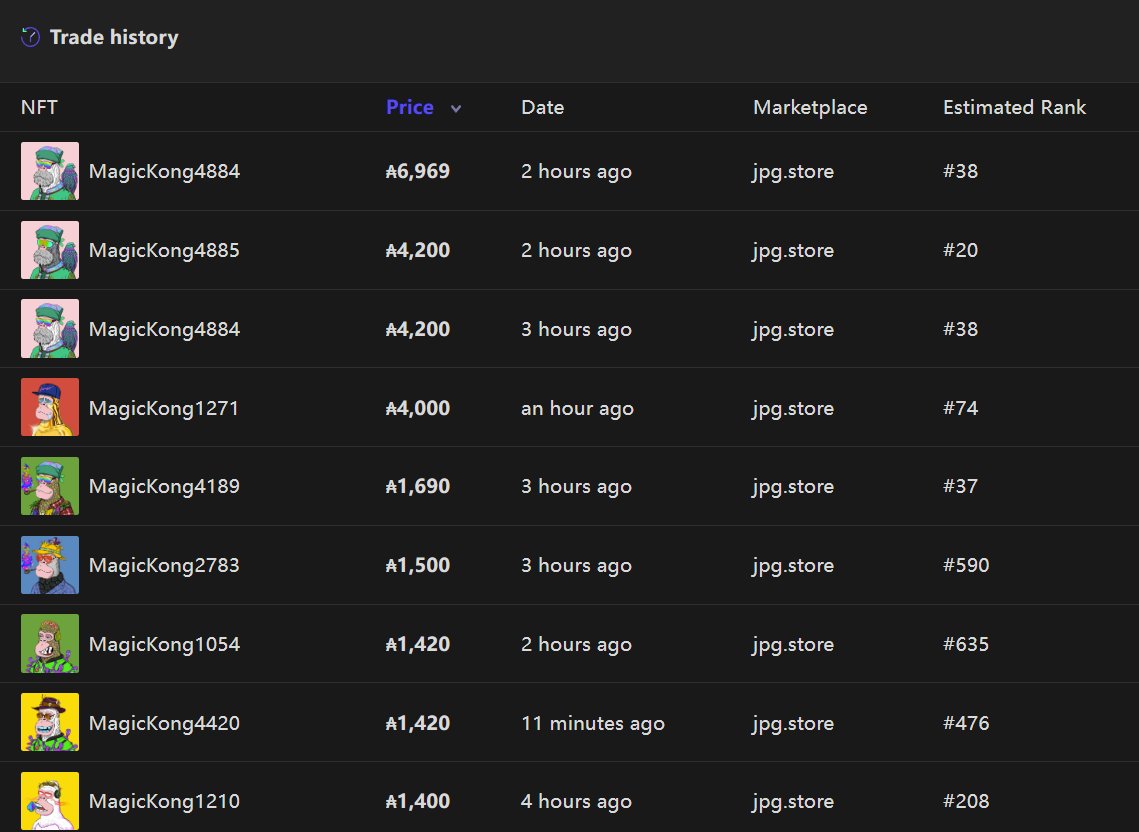The width and height of the screenshot is (1139, 832).
Task: Select the MagicKong4189 name
Action: 164,487
